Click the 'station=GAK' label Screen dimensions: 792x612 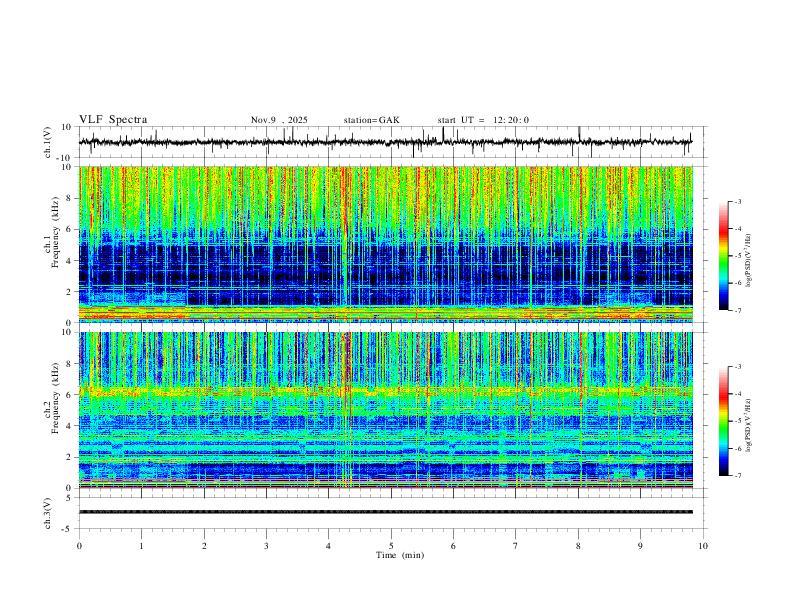[x=371, y=120]
